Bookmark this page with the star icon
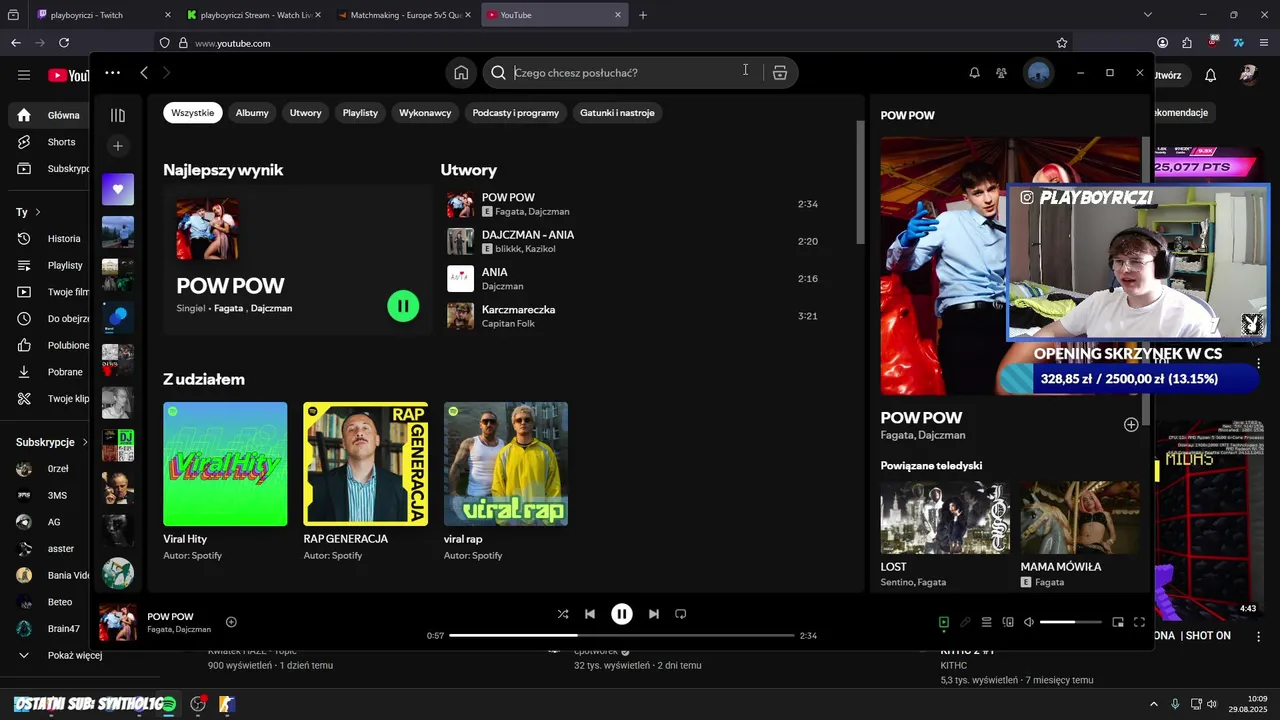This screenshot has width=1280, height=720. click(x=1062, y=43)
